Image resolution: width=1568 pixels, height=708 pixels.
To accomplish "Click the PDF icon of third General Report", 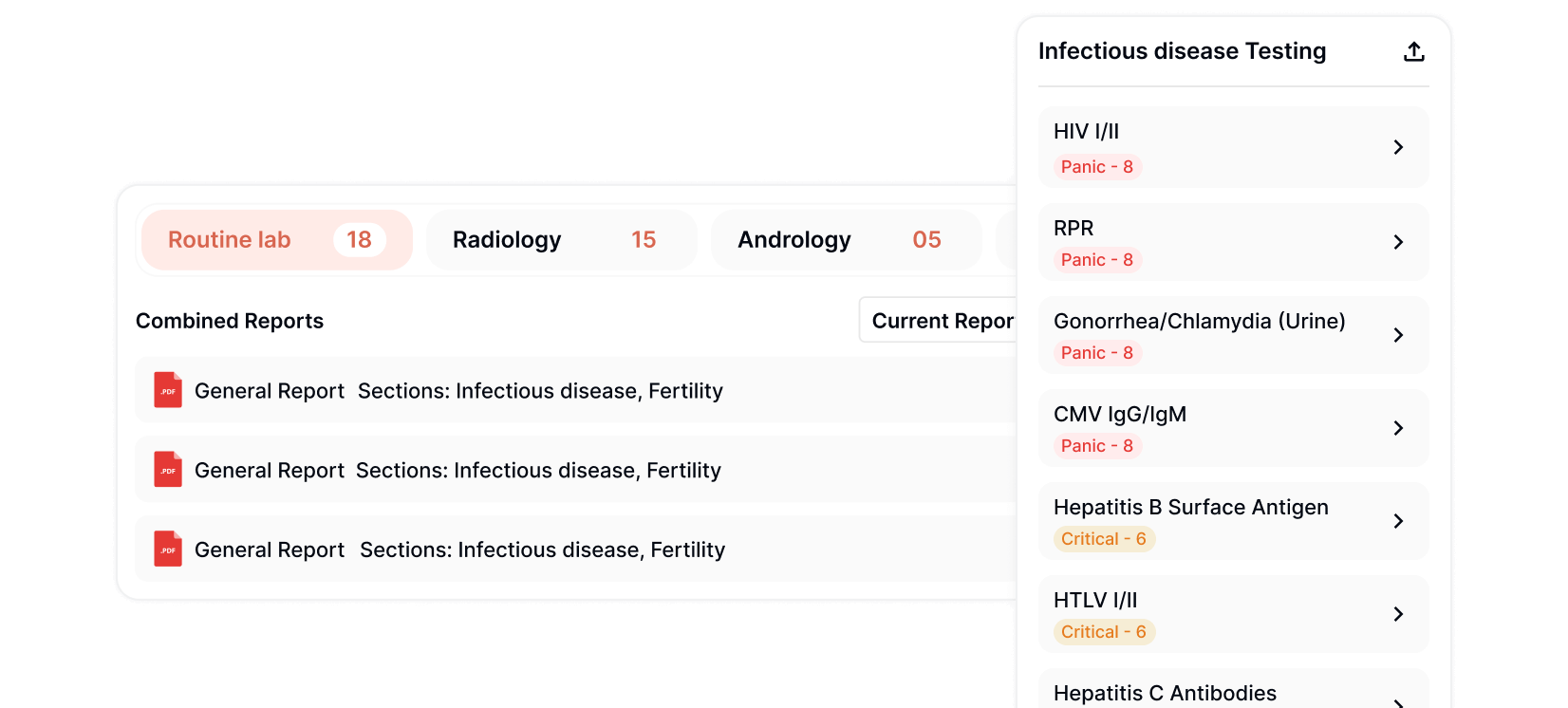I will coord(168,550).
